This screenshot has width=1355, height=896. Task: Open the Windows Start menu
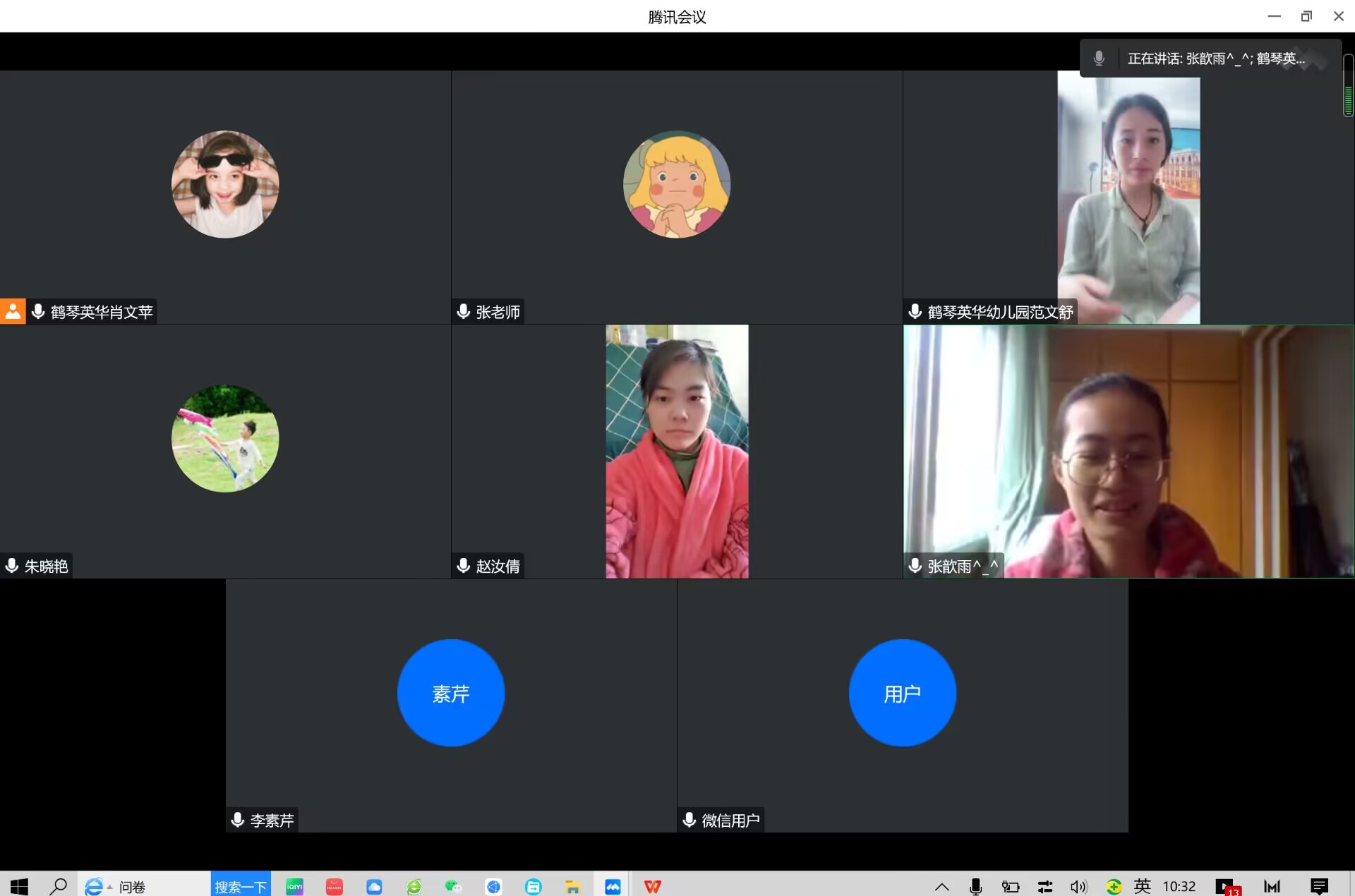(x=19, y=886)
